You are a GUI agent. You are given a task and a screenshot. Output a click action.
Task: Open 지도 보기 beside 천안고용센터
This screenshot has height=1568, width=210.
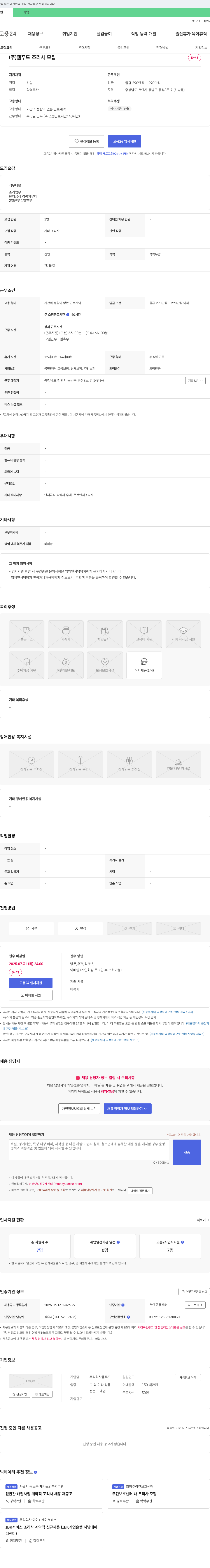(x=195, y=1305)
